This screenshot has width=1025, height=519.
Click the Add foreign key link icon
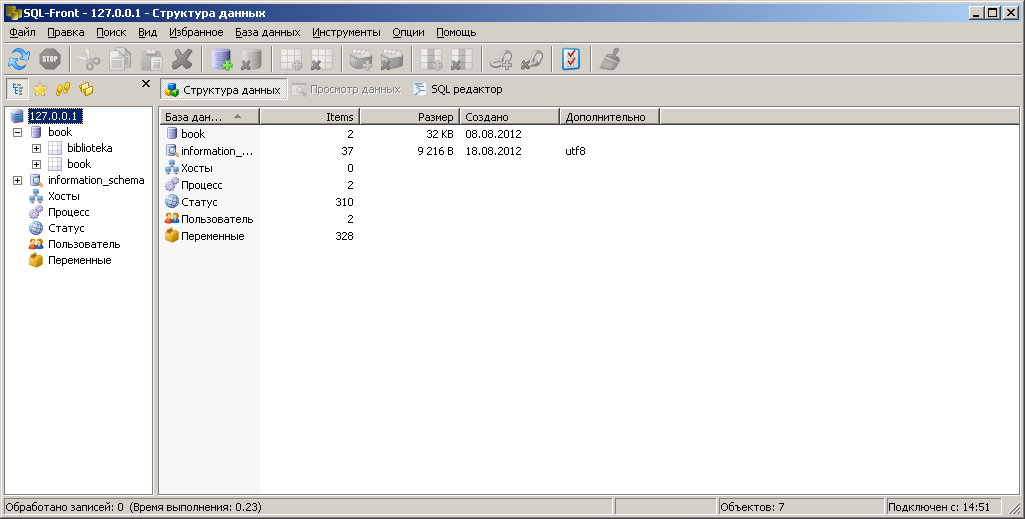click(x=501, y=59)
